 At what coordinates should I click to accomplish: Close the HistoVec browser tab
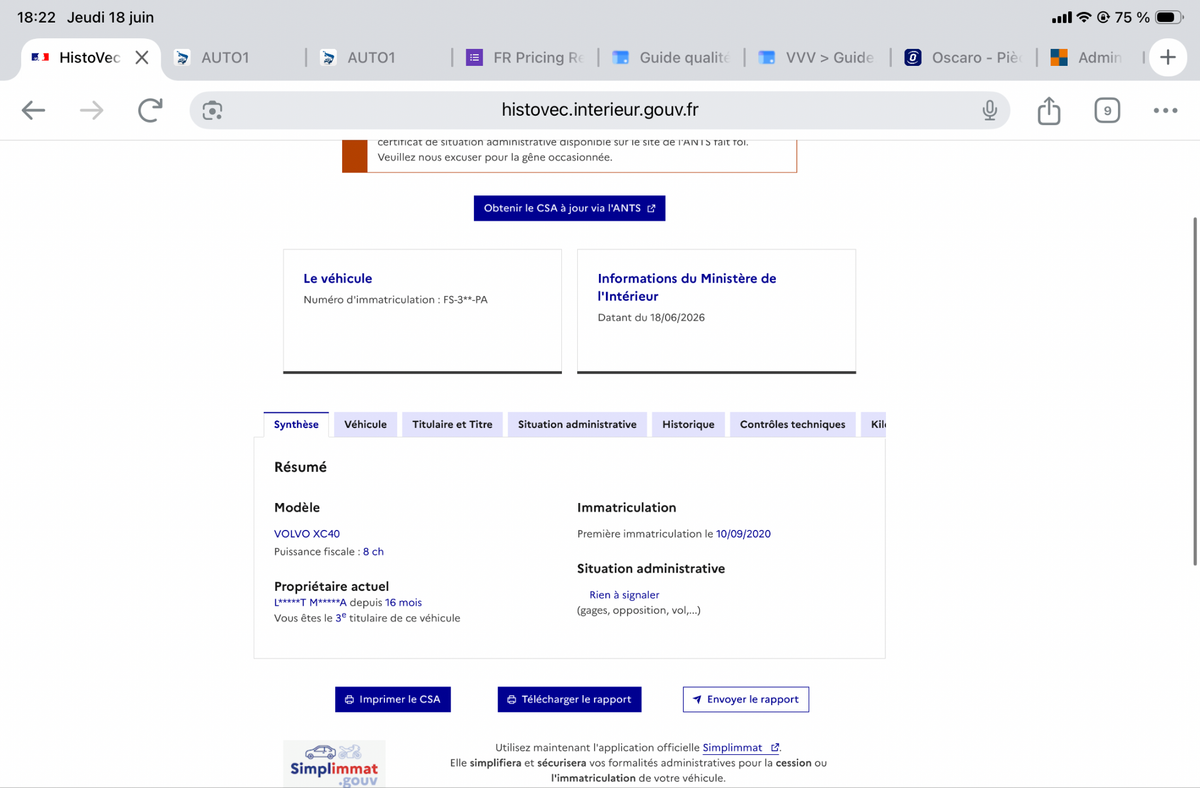[142, 57]
